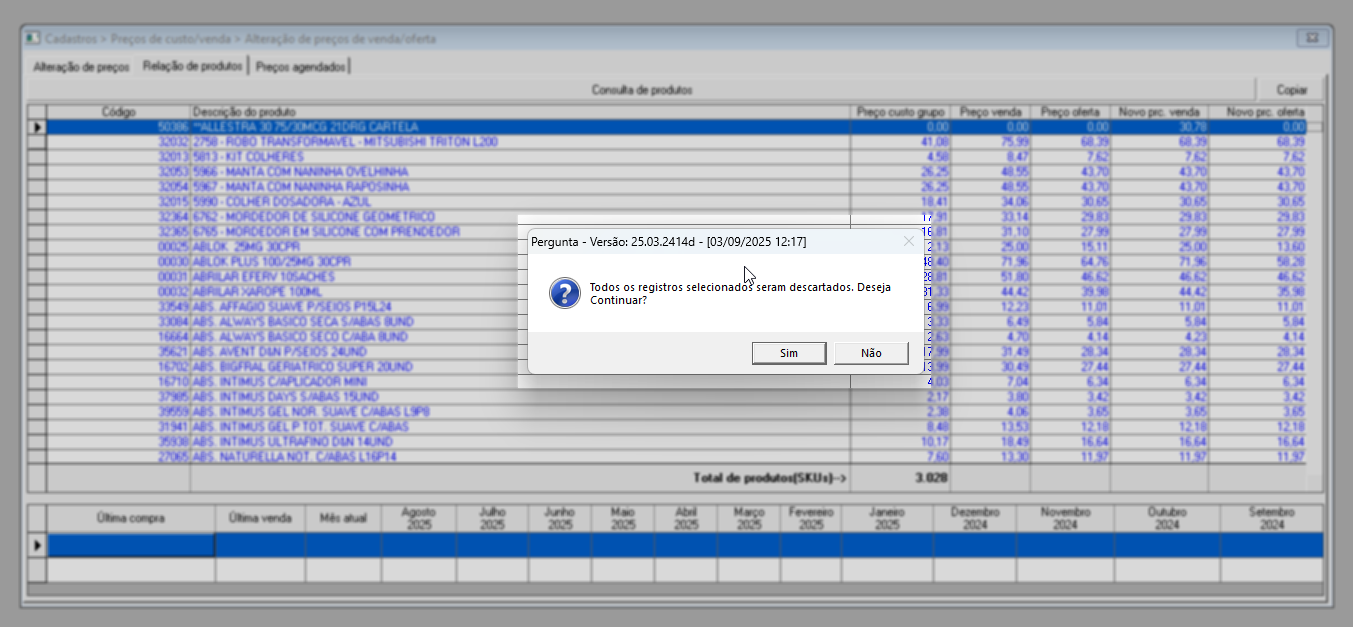Select row ABRILAR XAROPE 100ML
1353x627 pixels.
(x=676, y=292)
